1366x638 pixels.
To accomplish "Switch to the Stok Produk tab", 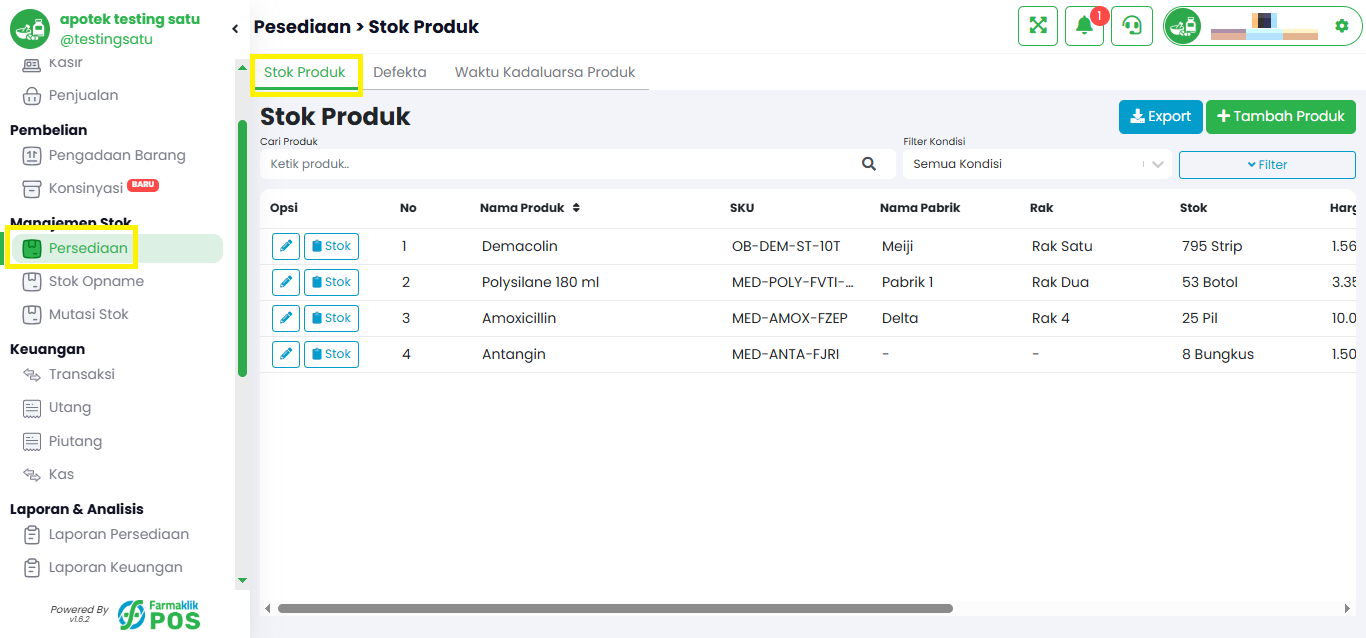I will tap(305, 72).
